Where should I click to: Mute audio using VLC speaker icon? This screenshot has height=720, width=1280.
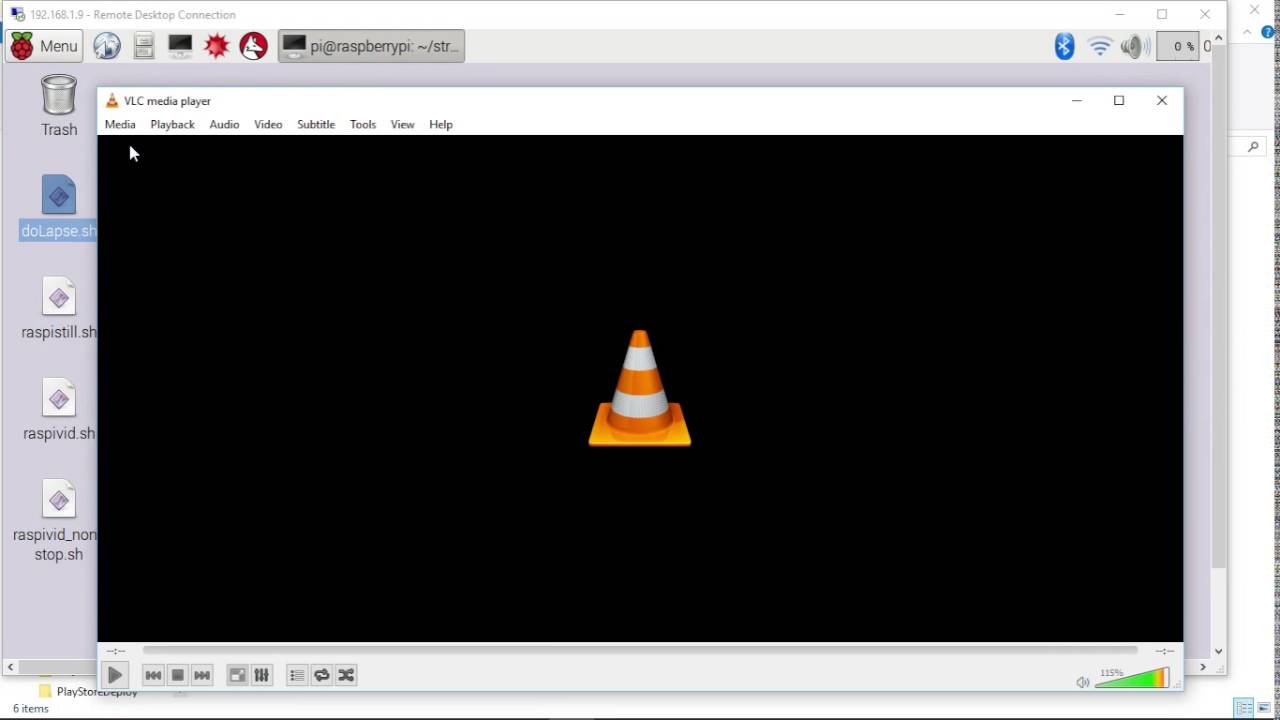click(1082, 682)
